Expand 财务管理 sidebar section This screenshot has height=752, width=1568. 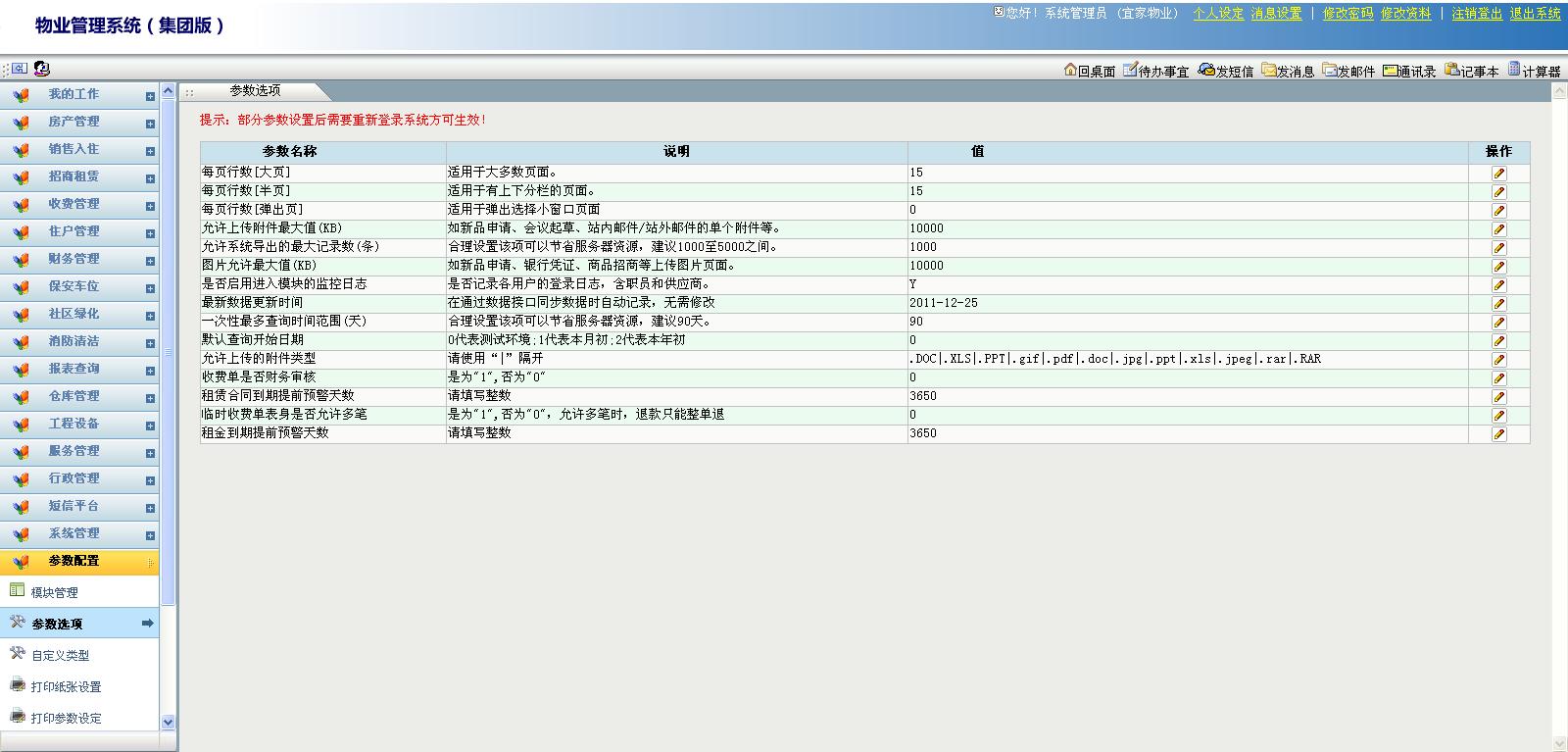click(x=150, y=261)
